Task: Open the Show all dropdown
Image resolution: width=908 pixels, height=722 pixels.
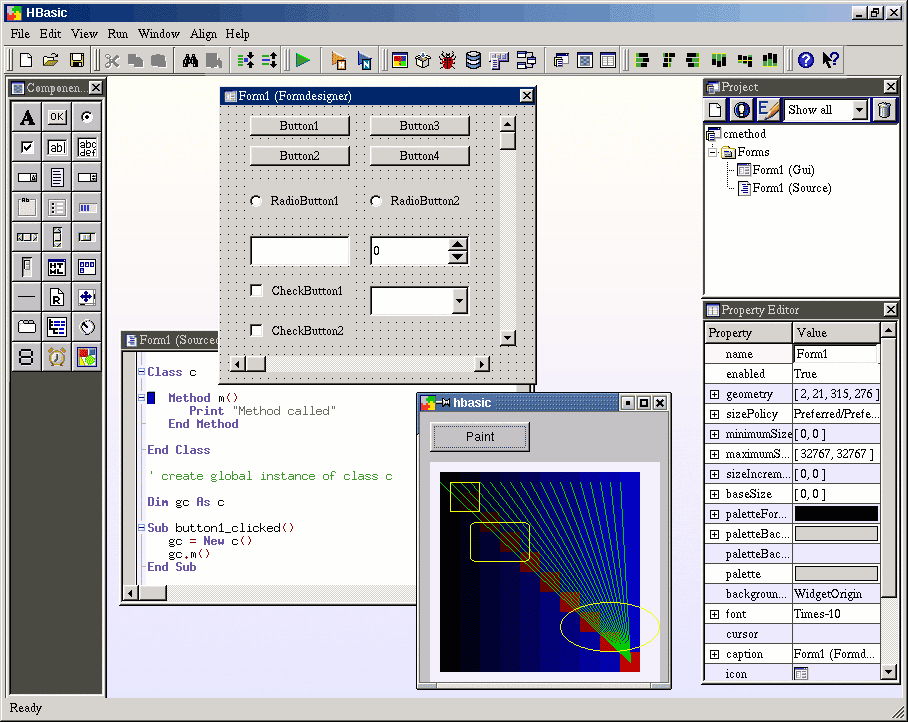Action: (859, 110)
